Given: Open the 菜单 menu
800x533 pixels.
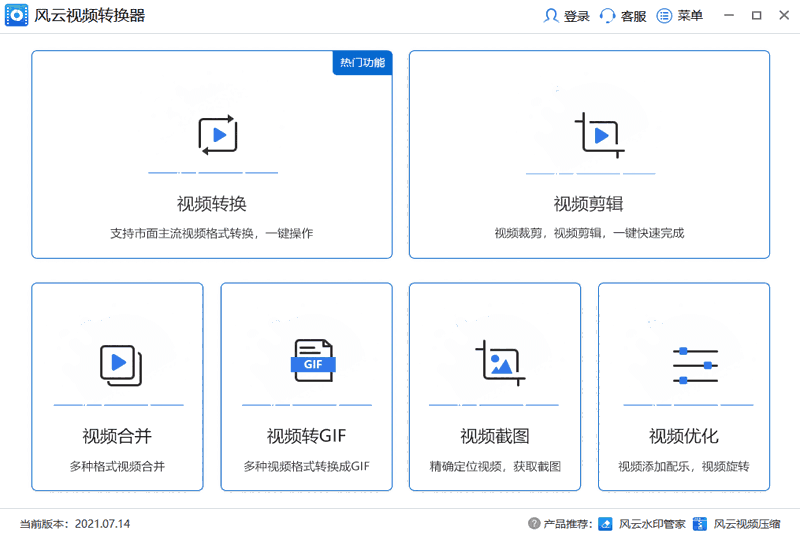Looking at the screenshot, I should click(690, 16).
